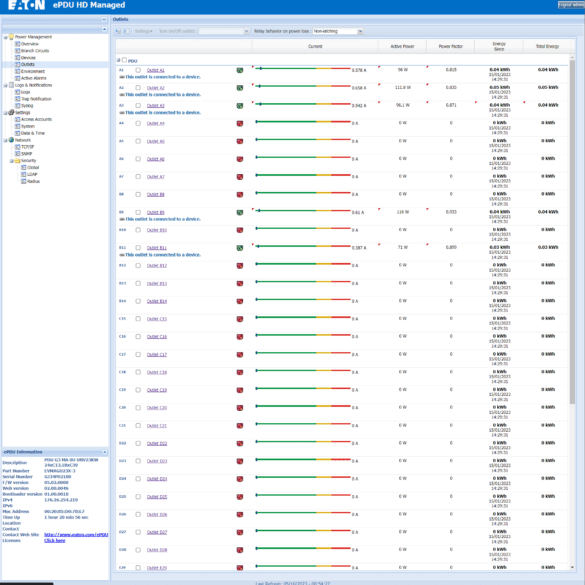
Task: Click the green status icon for Outlet B11
Action: tap(240, 248)
